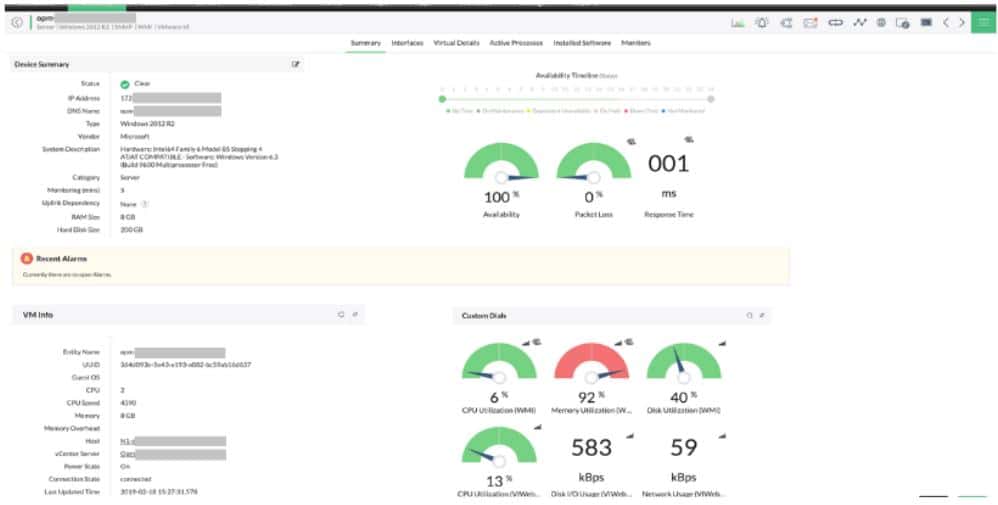Screen dimensions: 998x505
Task: Edit the Custom Dials panel
Action: click(762, 315)
